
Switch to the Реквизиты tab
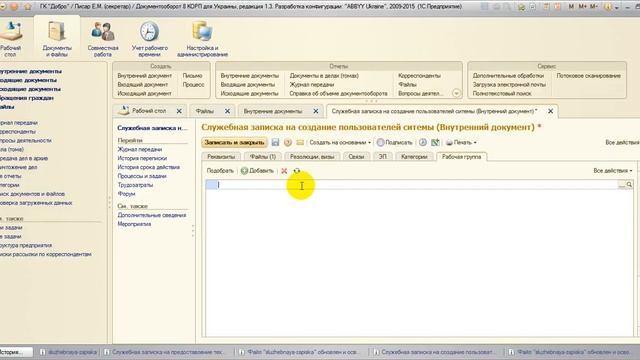(221, 157)
